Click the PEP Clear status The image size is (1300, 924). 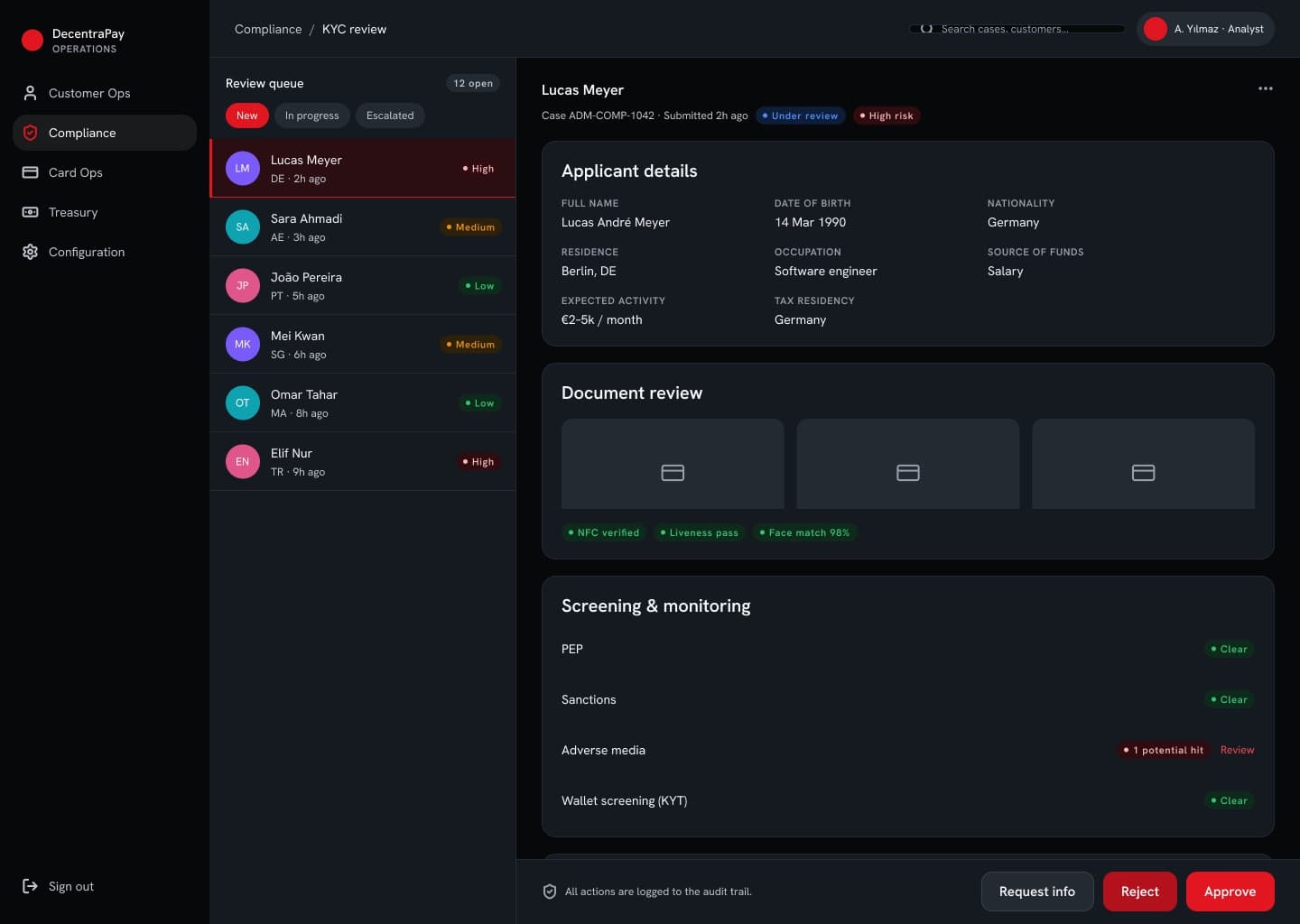(x=1230, y=649)
